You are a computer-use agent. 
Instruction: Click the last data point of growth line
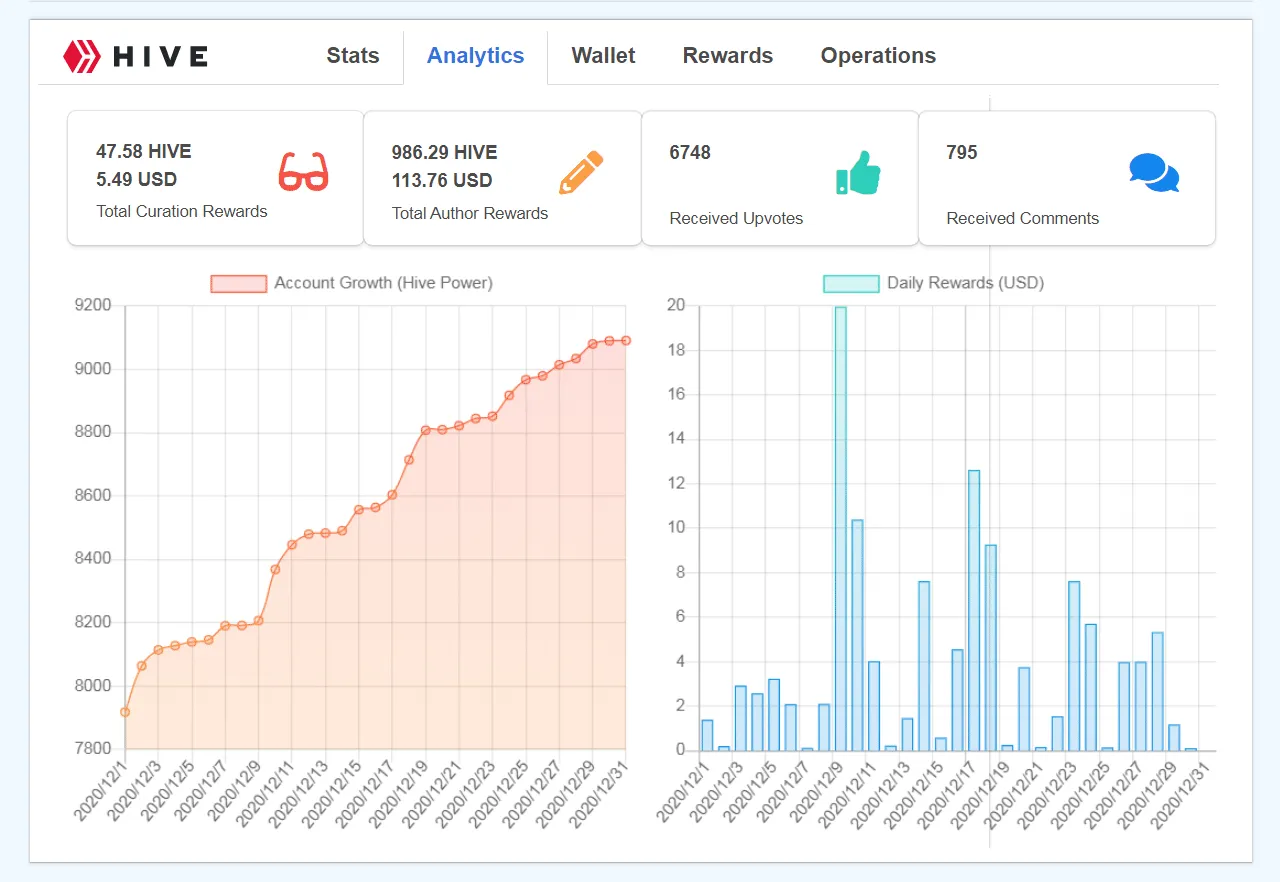pyautogui.click(x=626, y=340)
